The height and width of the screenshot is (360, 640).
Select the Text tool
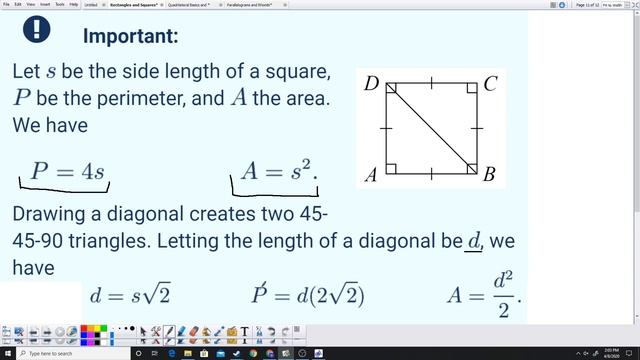coord(244,331)
